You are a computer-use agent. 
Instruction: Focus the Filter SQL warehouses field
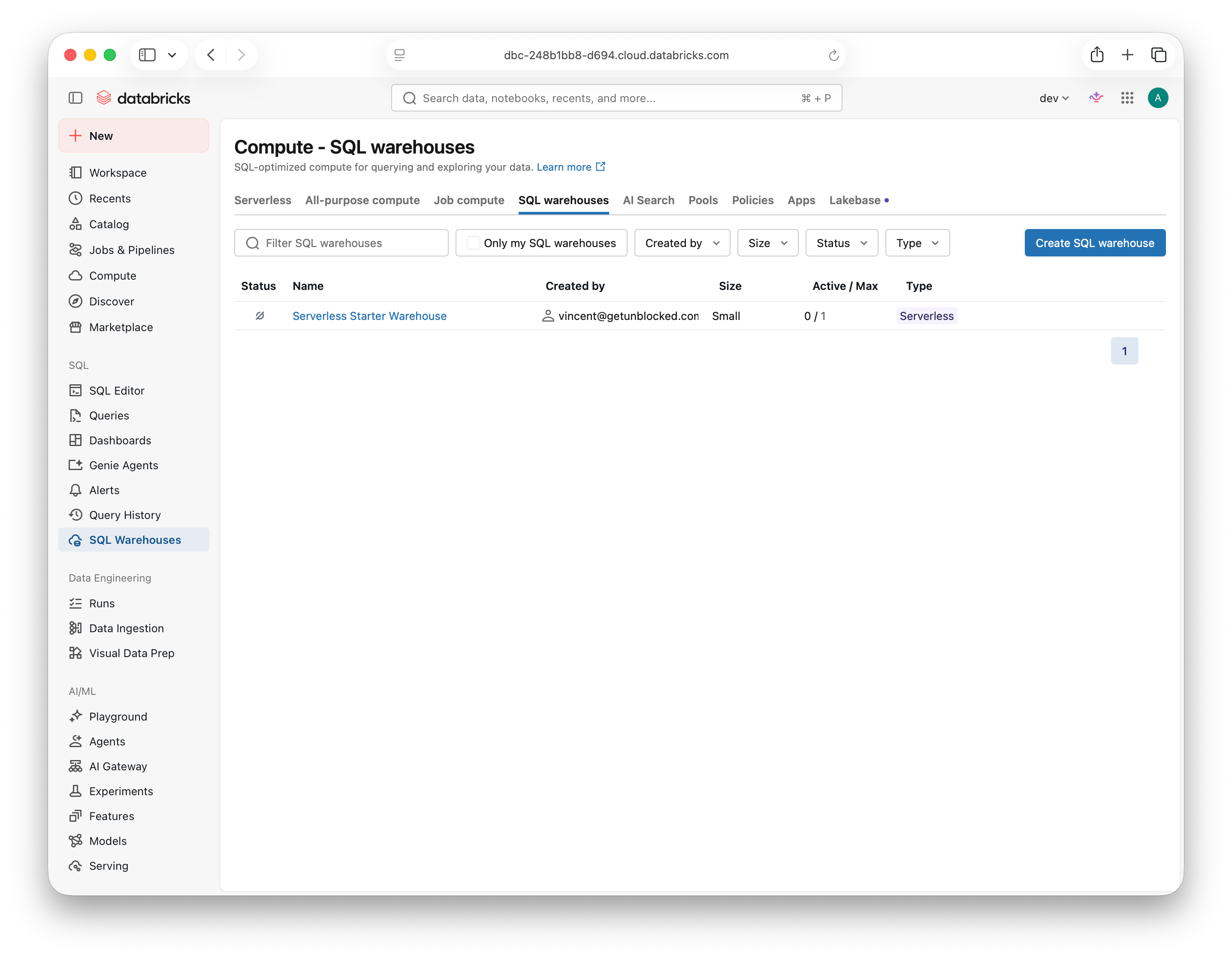coord(341,243)
